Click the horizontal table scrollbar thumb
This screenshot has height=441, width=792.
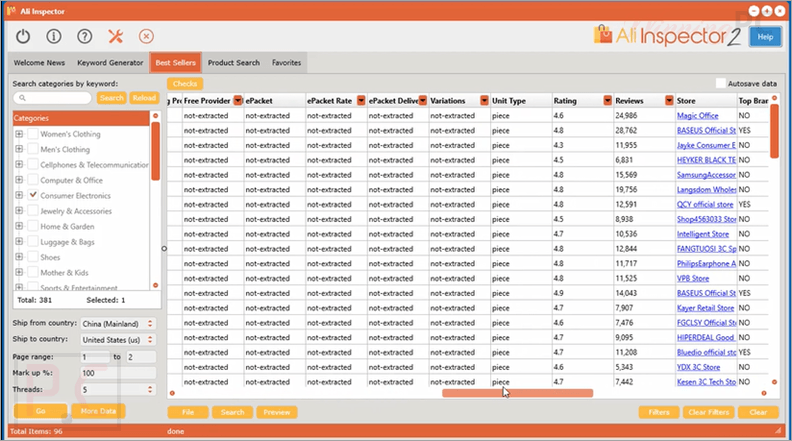click(517, 393)
